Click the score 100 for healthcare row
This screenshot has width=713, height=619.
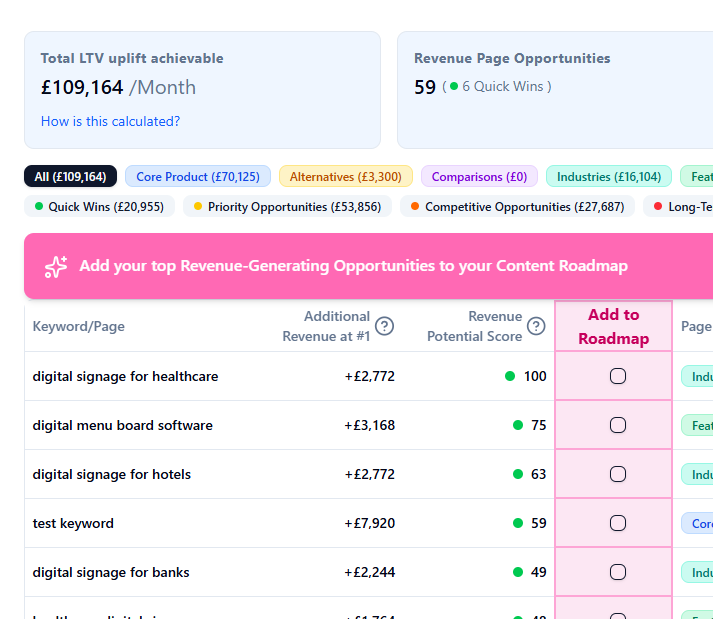coord(535,376)
